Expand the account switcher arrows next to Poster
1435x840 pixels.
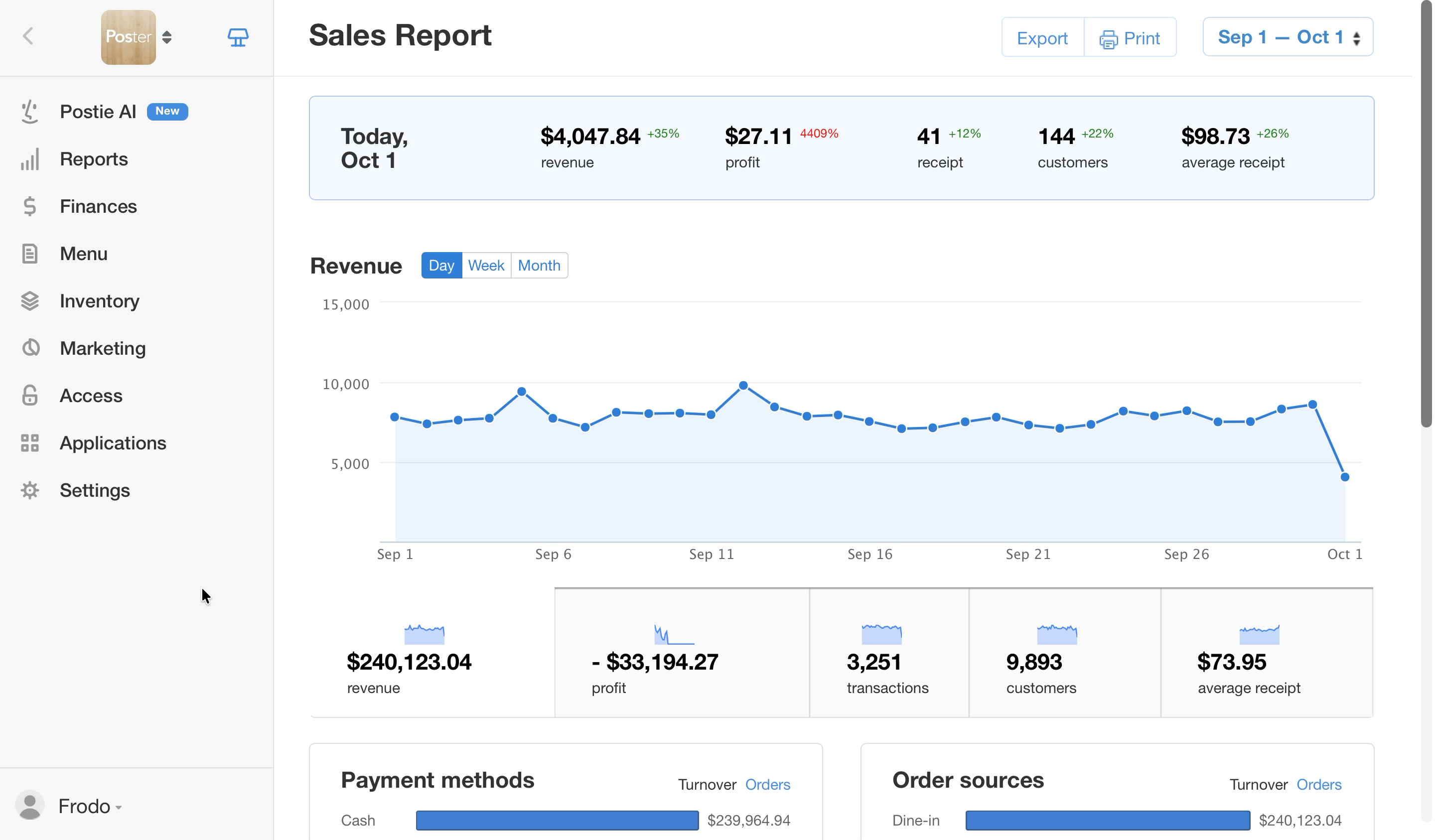click(x=167, y=37)
